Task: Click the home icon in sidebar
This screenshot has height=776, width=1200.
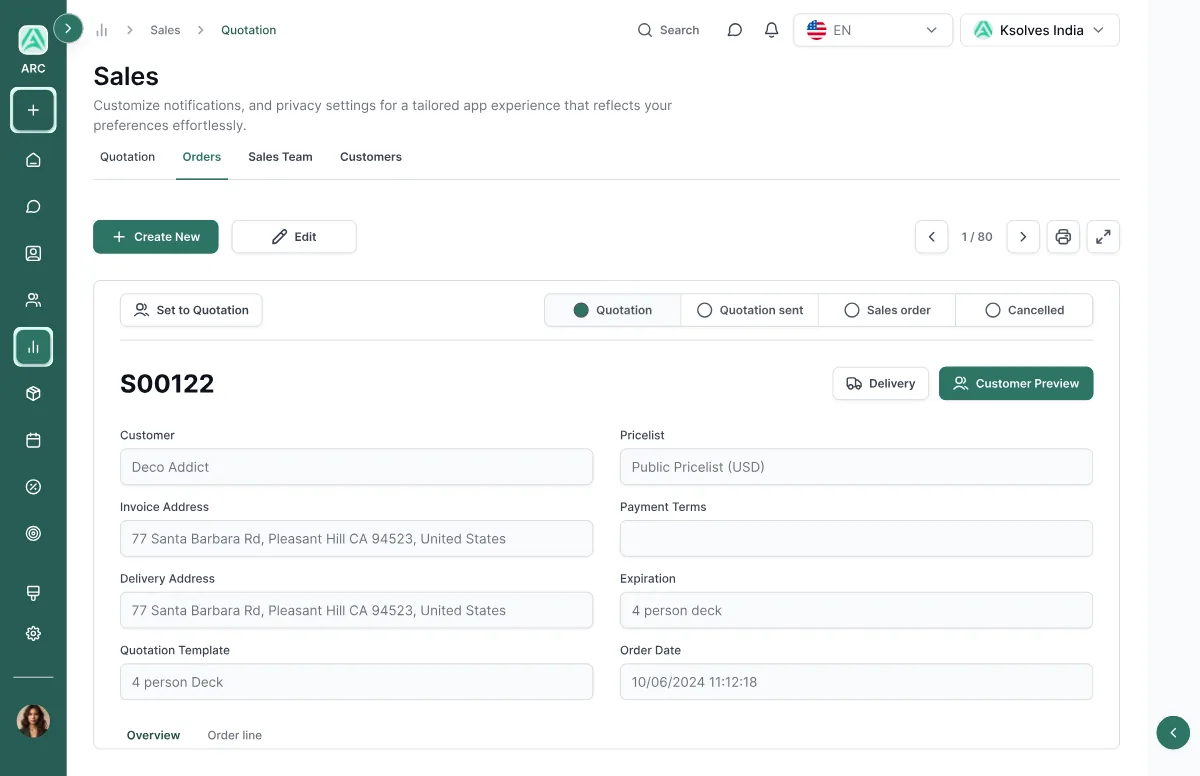Action: tap(33, 160)
